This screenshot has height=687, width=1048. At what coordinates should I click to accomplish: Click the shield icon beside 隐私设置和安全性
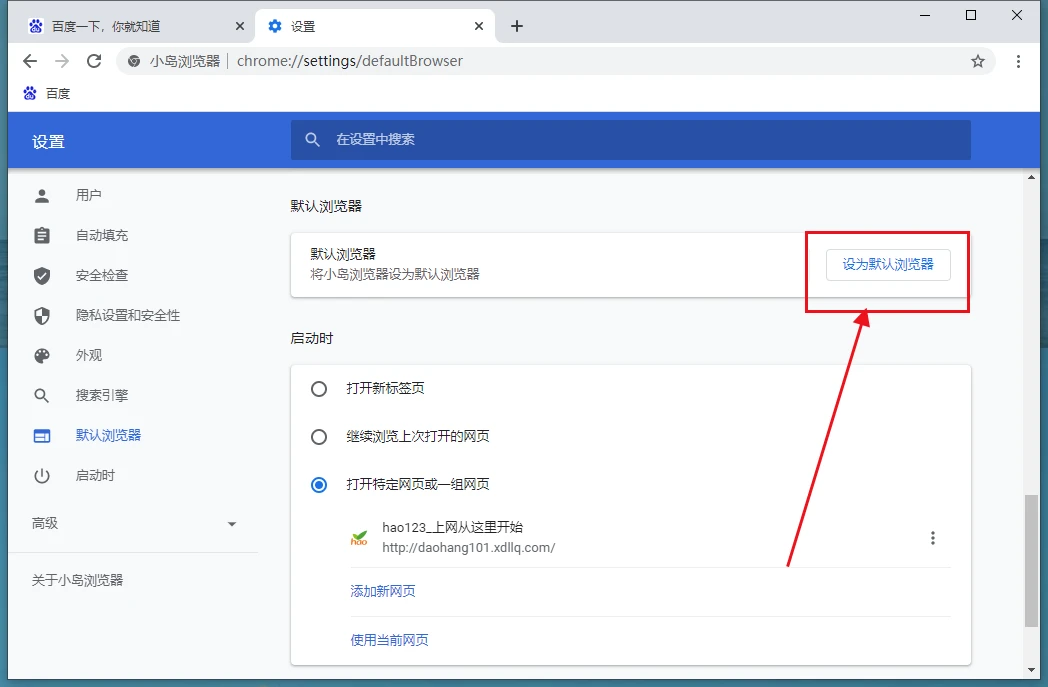(42, 315)
